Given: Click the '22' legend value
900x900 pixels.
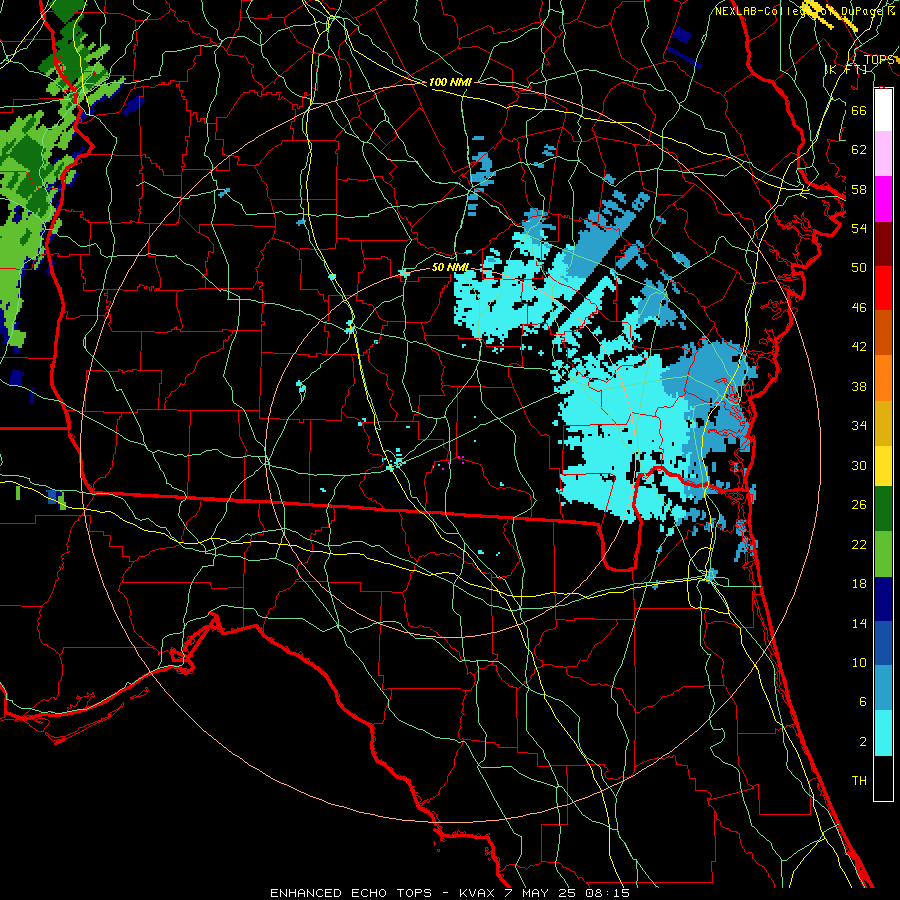Looking at the screenshot, I should click(859, 544).
